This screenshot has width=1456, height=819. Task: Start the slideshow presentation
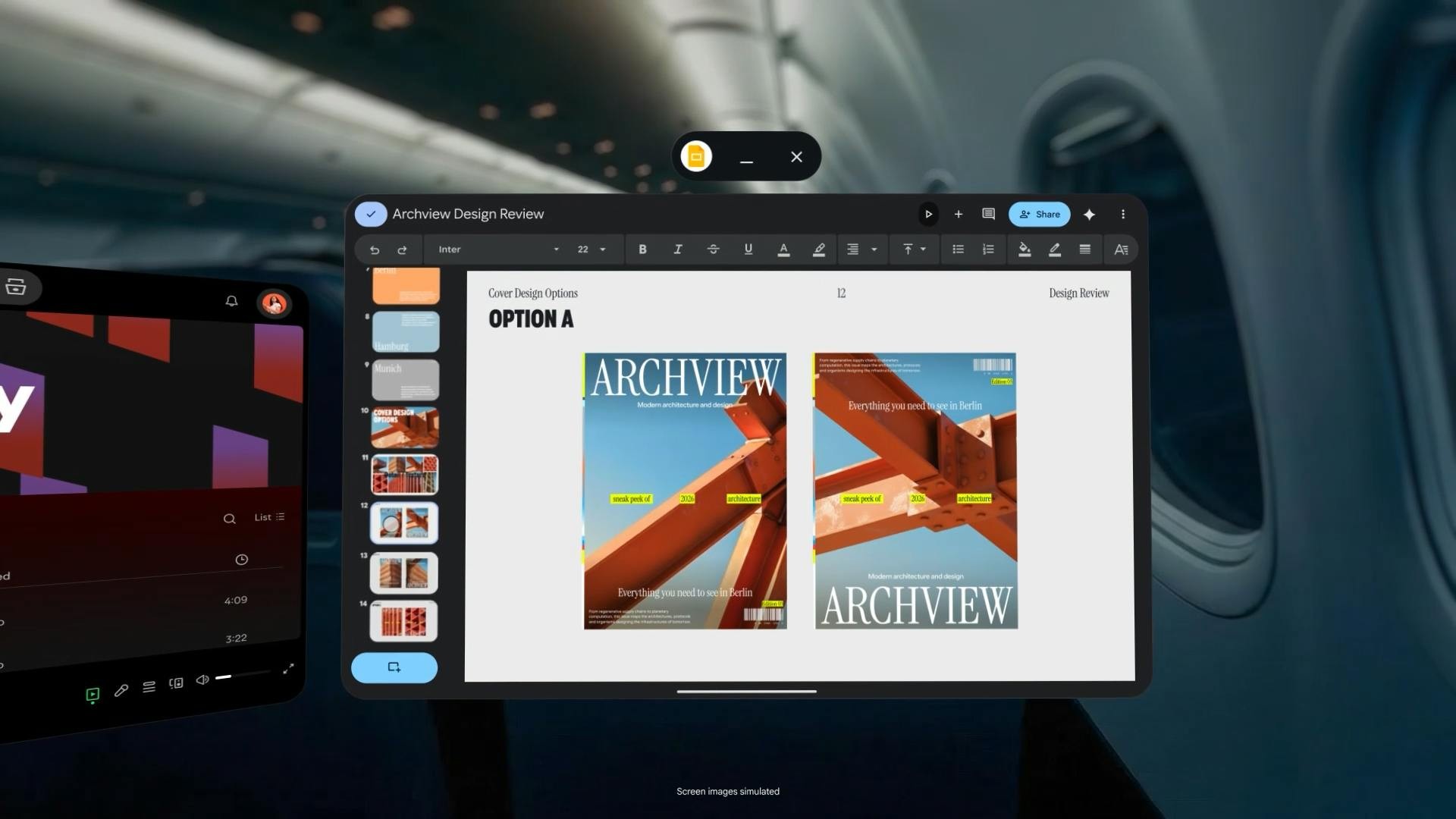(928, 215)
